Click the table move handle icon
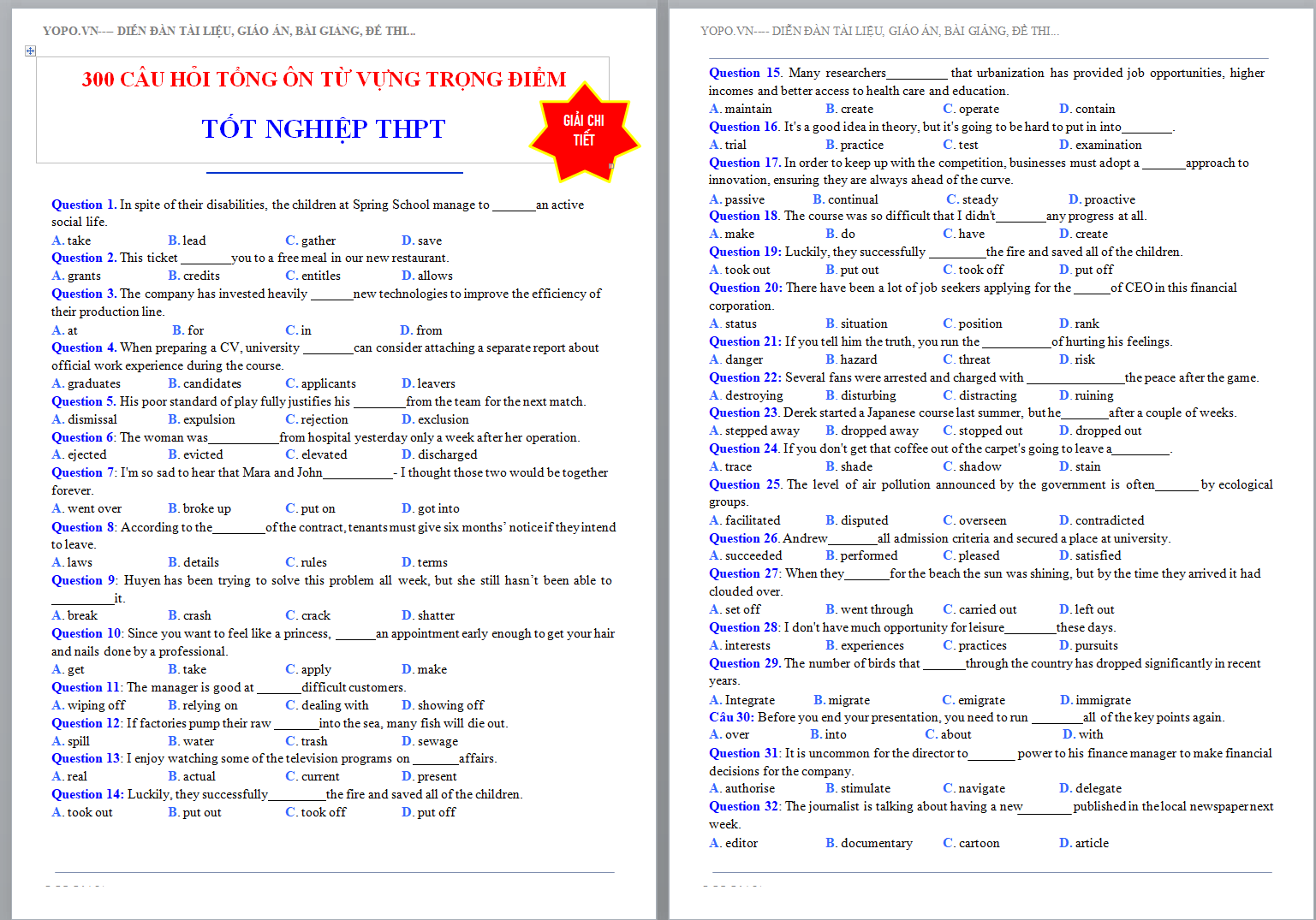This screenshot has height=920, width=1316. pos(30,51)
